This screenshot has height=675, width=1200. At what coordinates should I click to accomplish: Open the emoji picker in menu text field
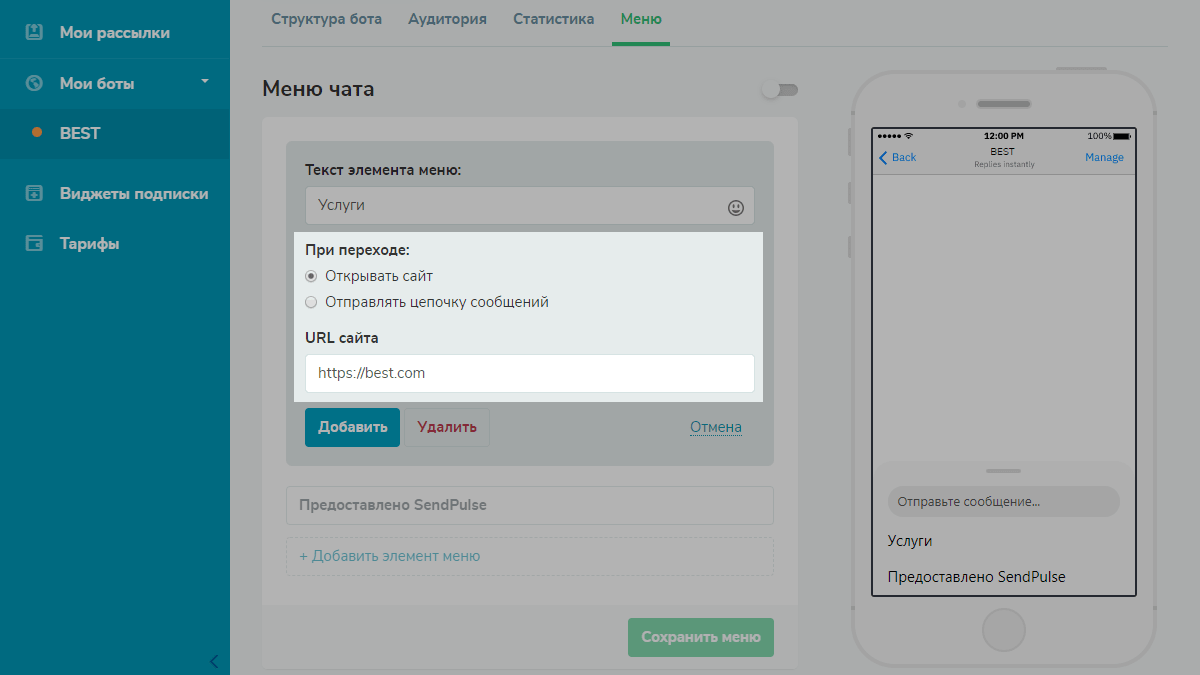(x=736, y=207)
